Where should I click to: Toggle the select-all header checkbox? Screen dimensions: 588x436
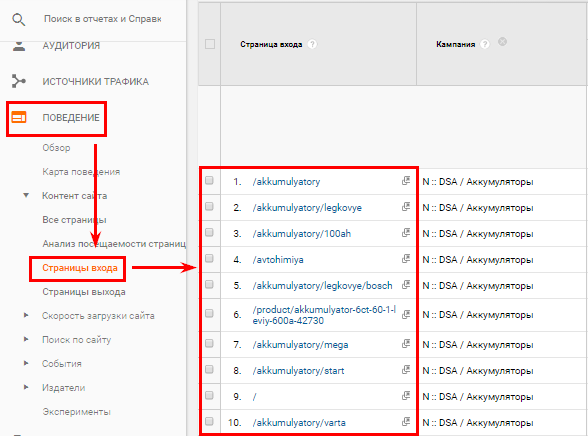click(210, 44)
